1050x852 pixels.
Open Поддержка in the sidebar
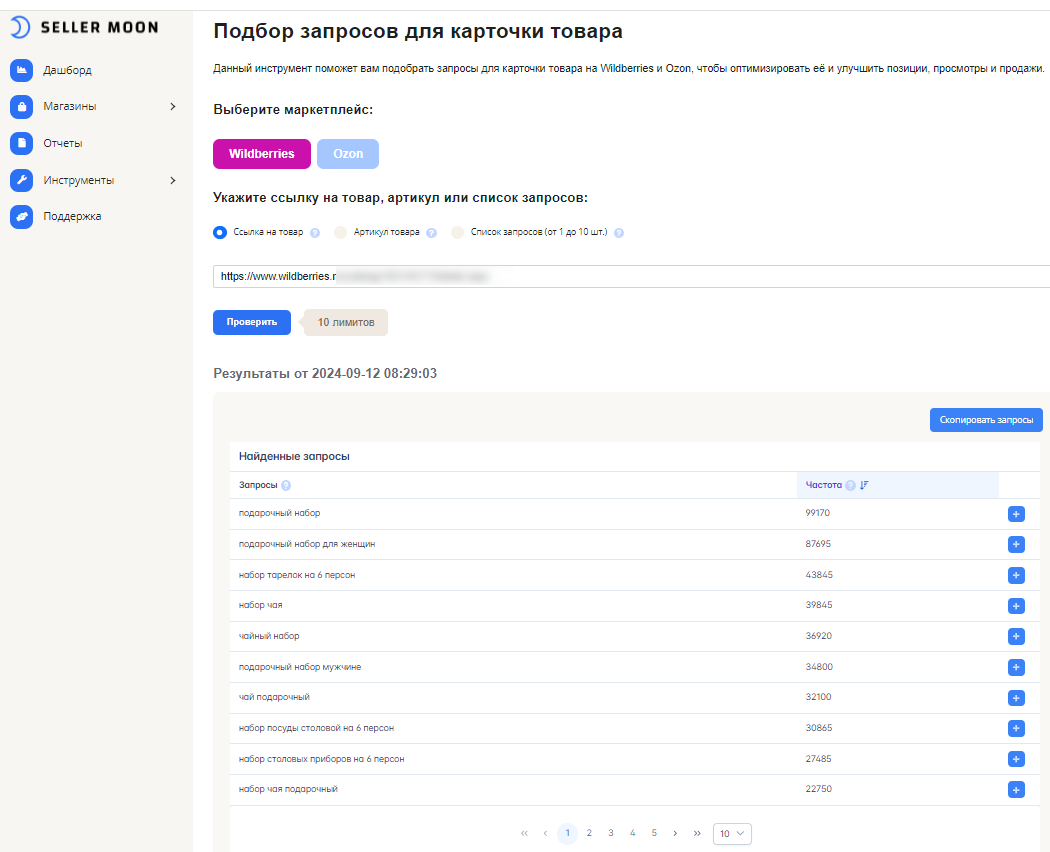point(72,216)
